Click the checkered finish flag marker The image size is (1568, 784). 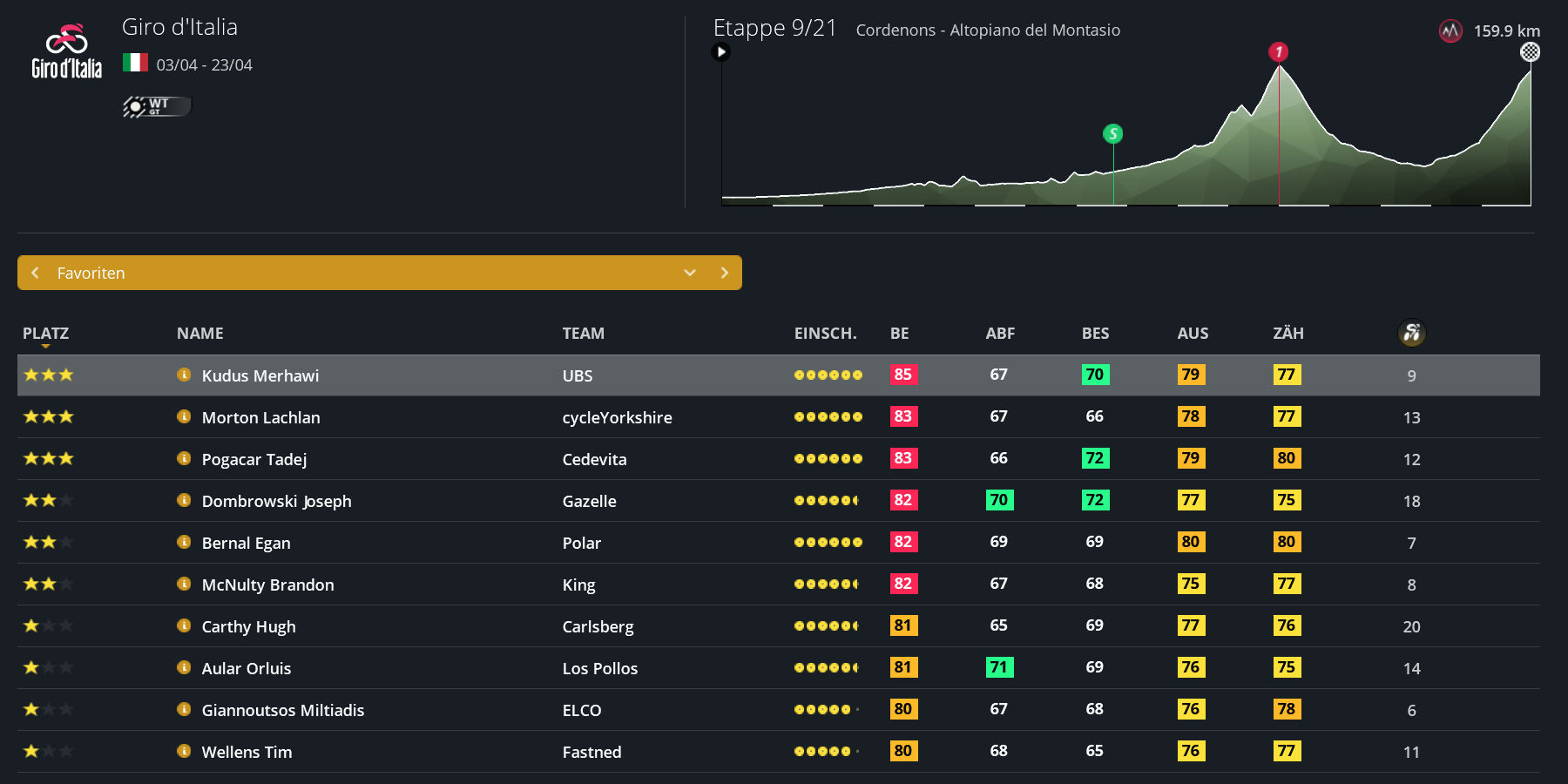coord(1530,52)
